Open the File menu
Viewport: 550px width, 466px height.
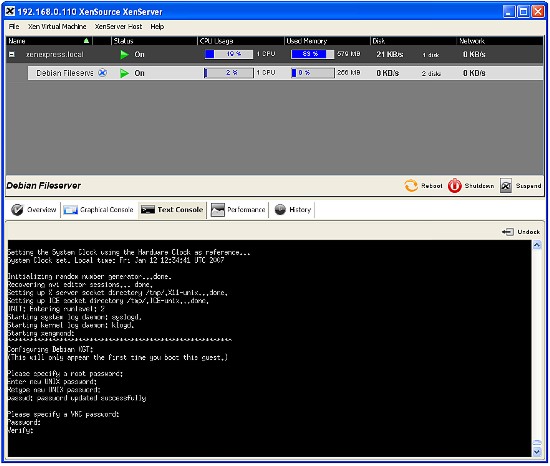tap(14, 27)
